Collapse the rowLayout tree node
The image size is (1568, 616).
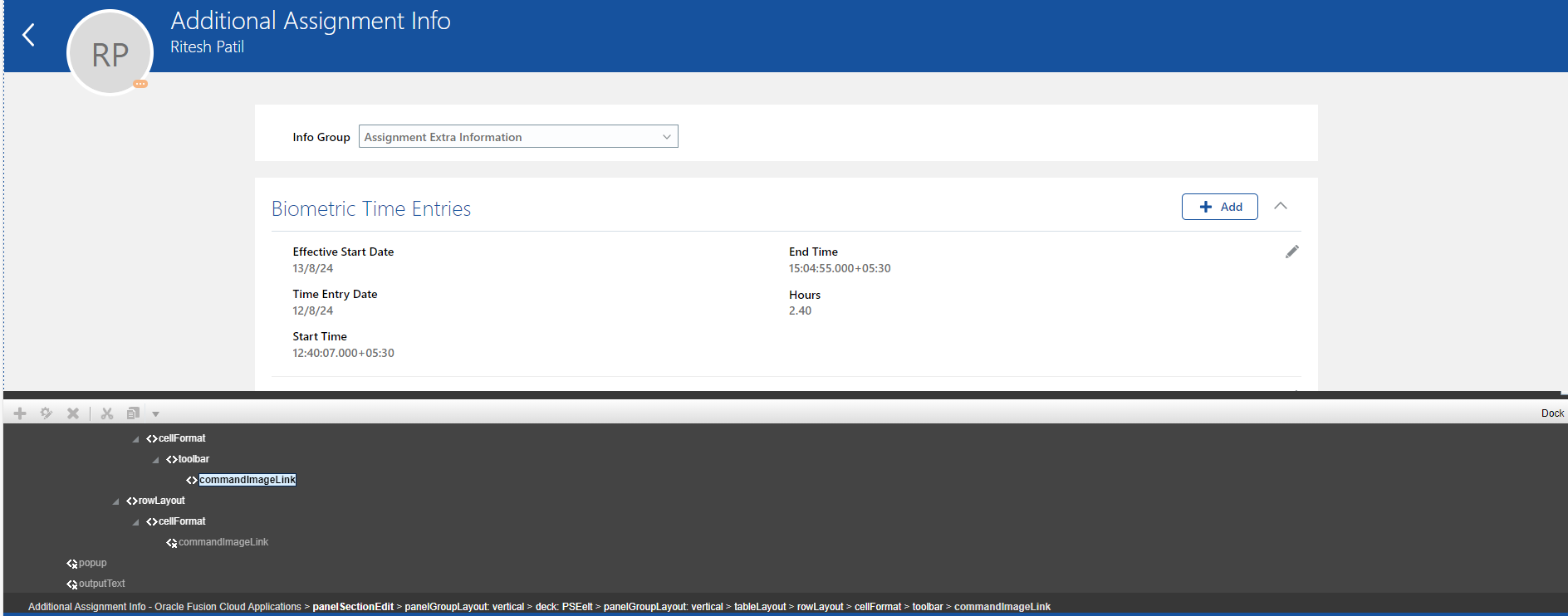(115, 501)
